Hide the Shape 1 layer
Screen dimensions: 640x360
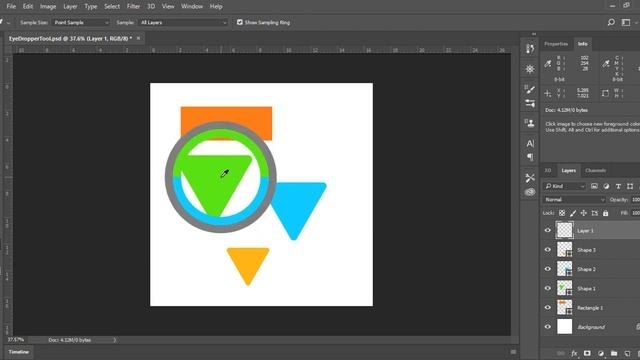pos(548,288)
